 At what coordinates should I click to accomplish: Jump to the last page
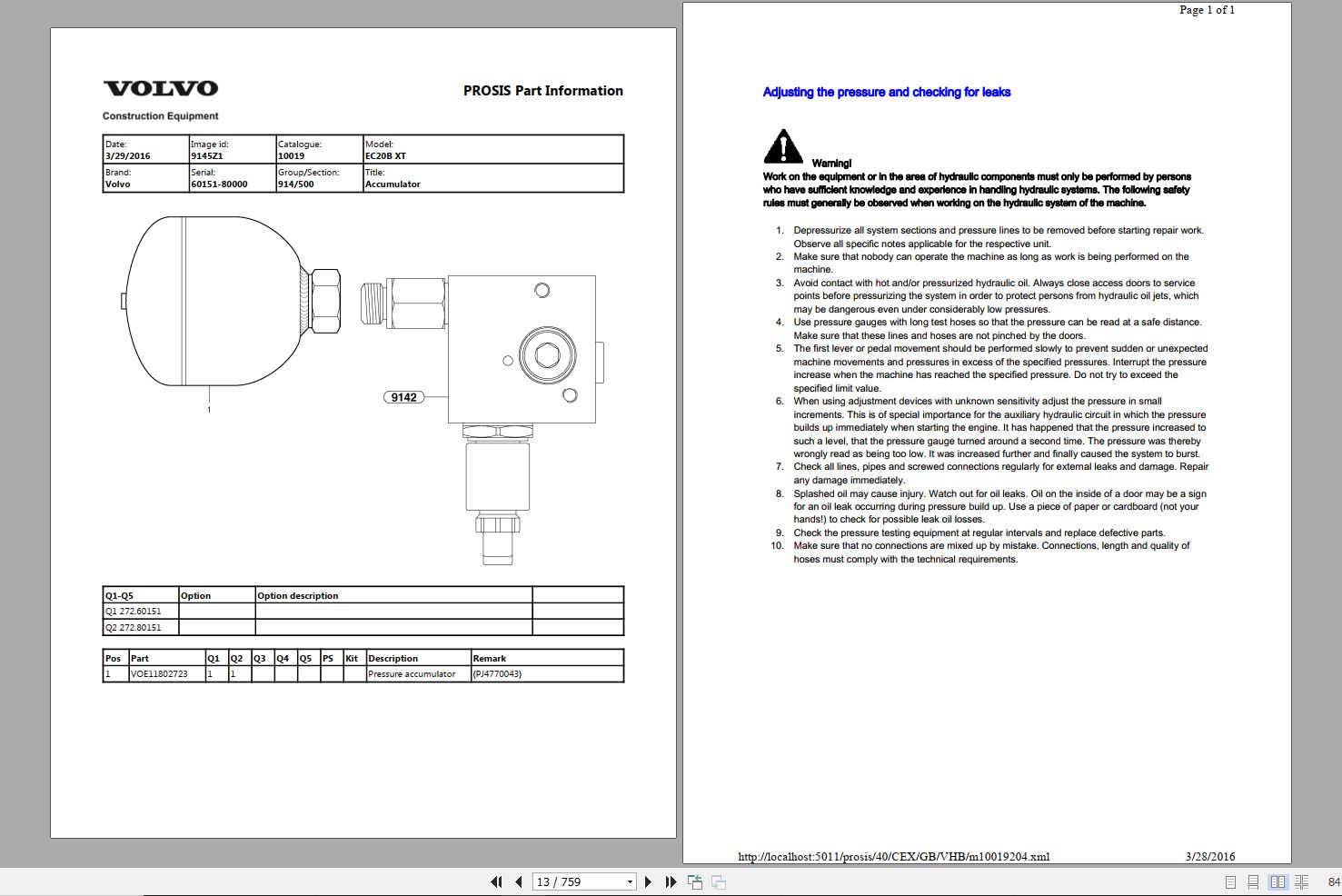(671, 881)
